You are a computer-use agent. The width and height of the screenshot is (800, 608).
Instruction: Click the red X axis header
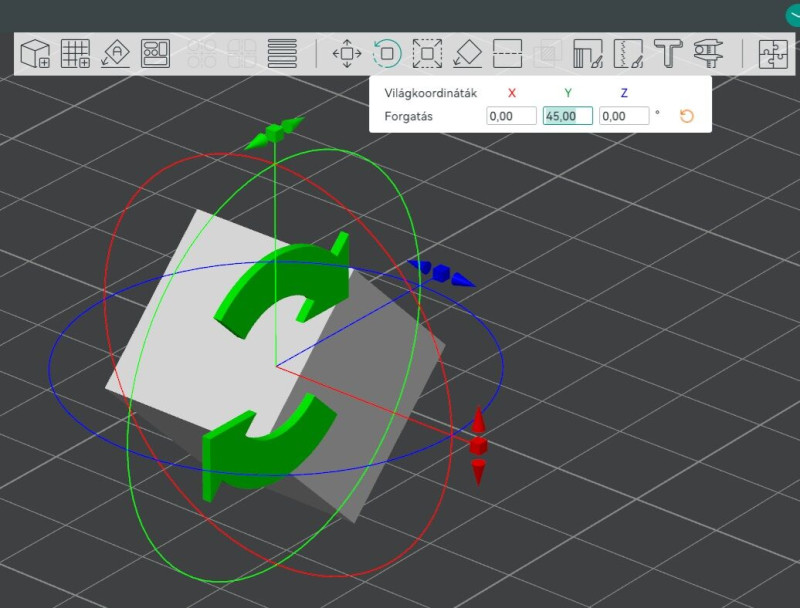click(512, 93)
